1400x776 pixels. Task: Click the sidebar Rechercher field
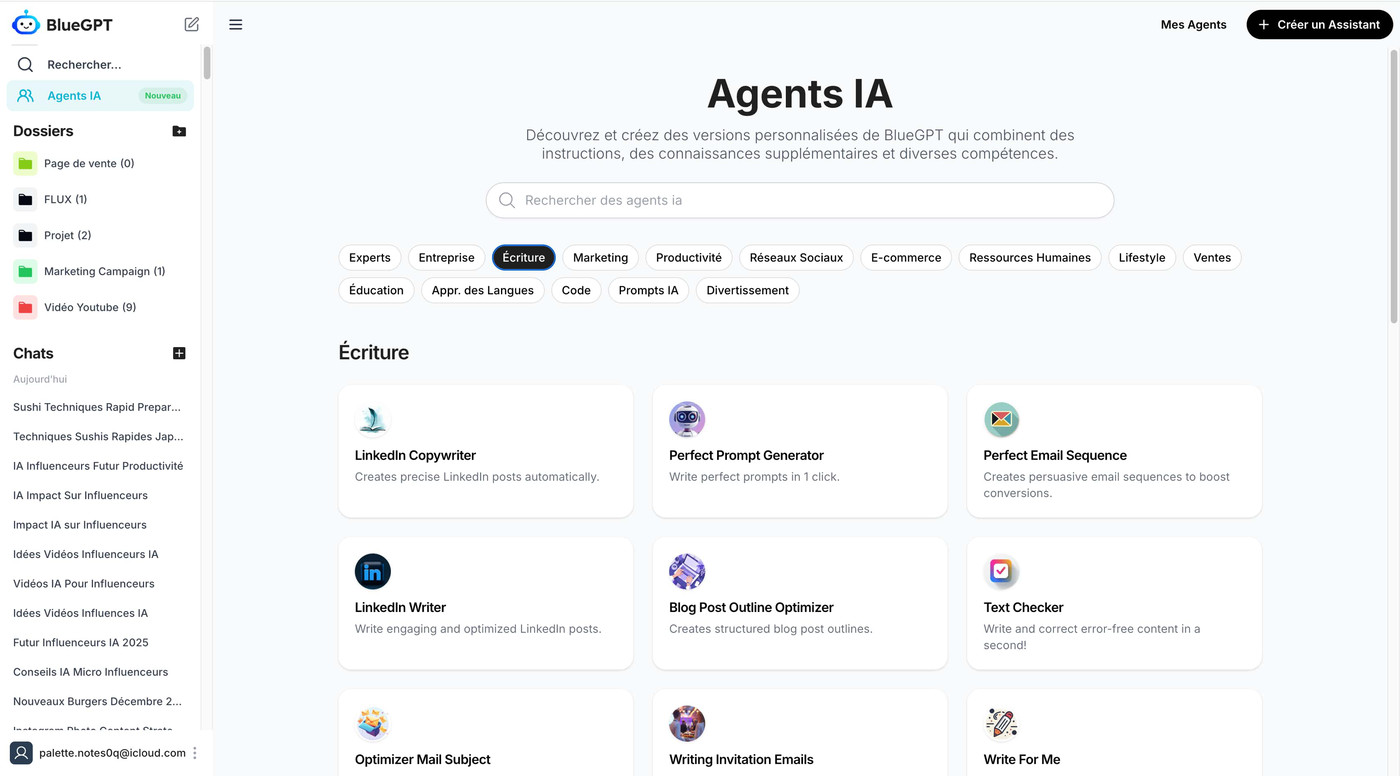(x=100, y=64)
